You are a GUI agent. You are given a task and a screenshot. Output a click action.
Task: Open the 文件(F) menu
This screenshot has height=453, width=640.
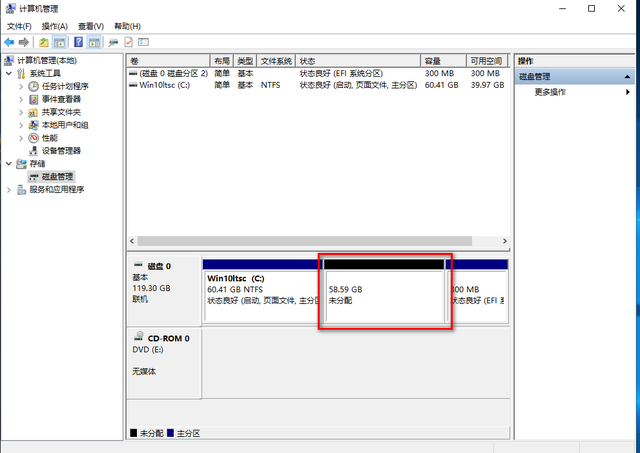click(x=19, y=26)
